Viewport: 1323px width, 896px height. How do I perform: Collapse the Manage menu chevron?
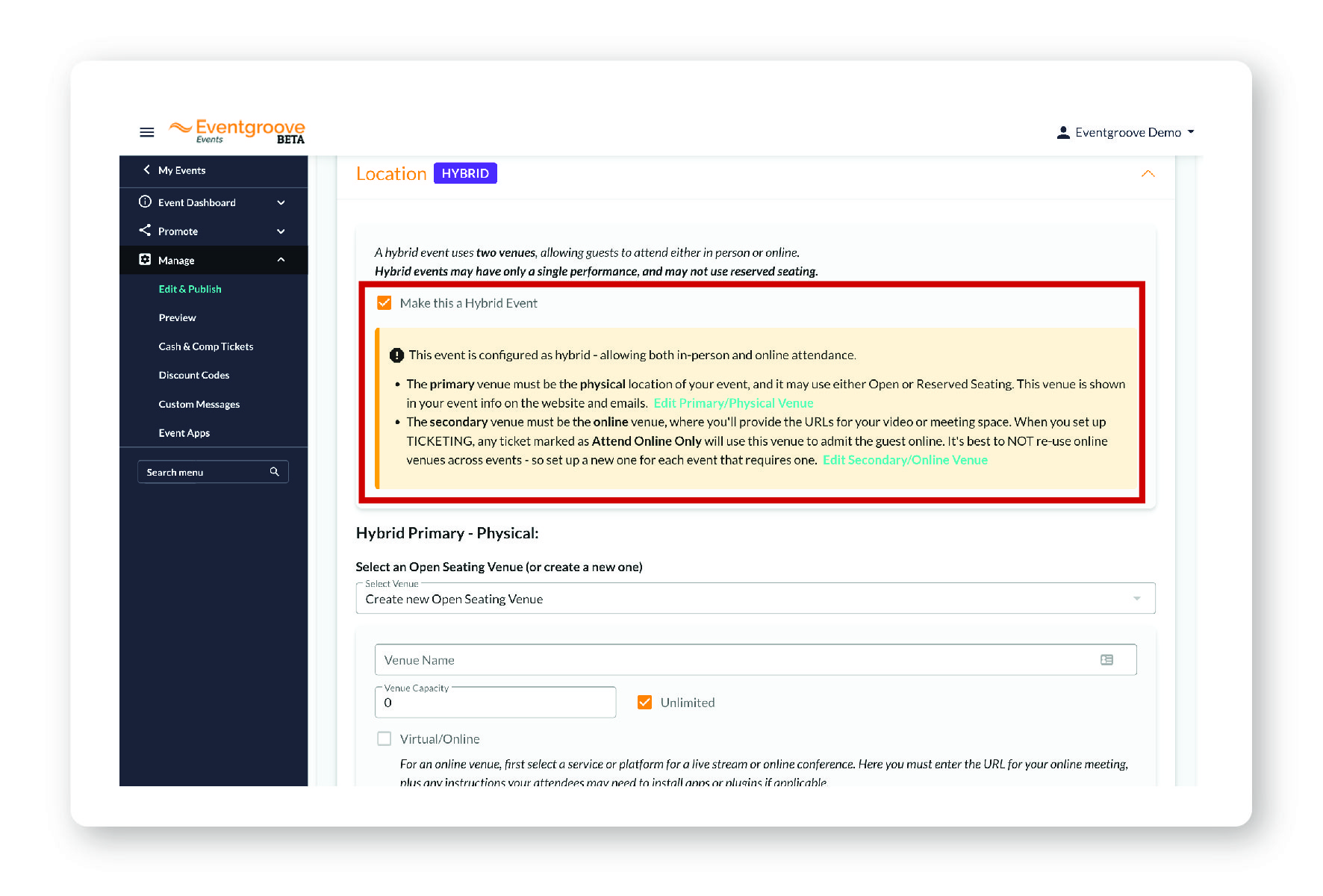(x=281, y=260)
